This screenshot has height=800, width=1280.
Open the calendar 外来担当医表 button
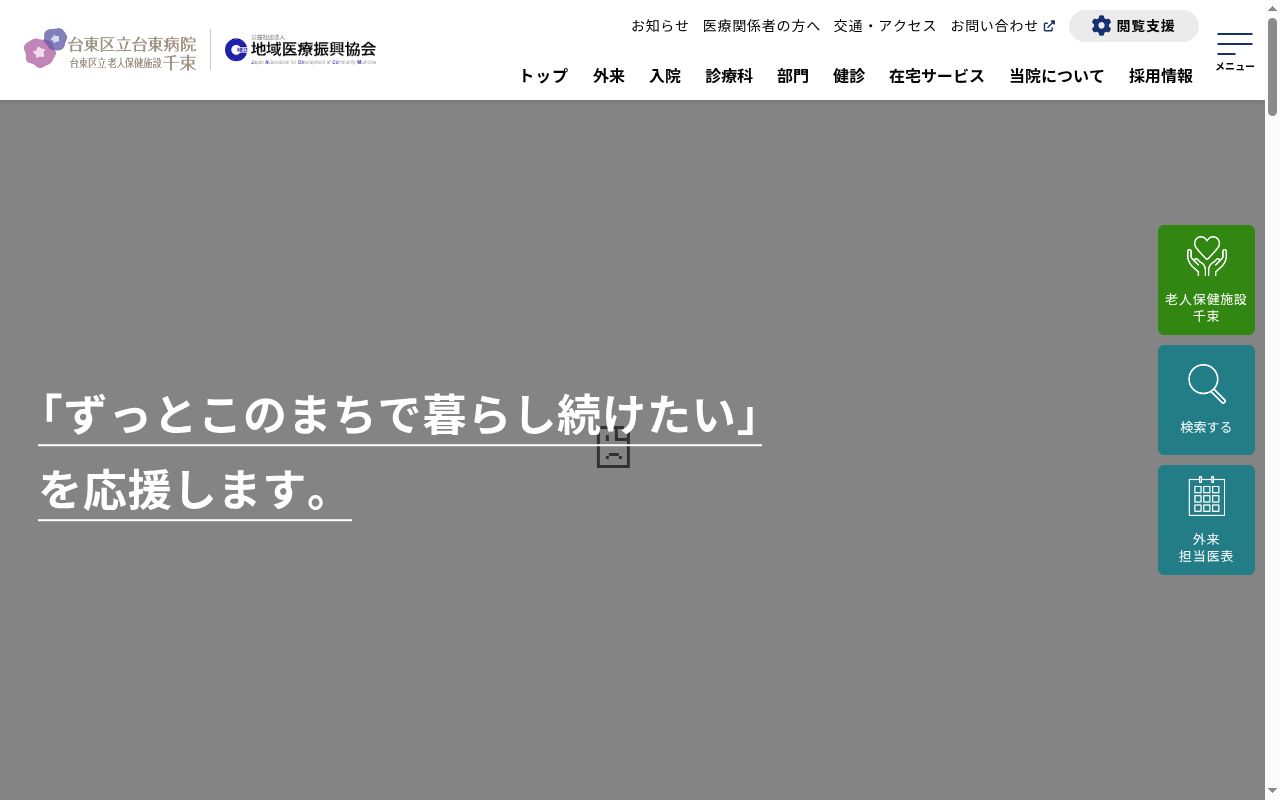pyautogui.click(x=1206, y=520)
